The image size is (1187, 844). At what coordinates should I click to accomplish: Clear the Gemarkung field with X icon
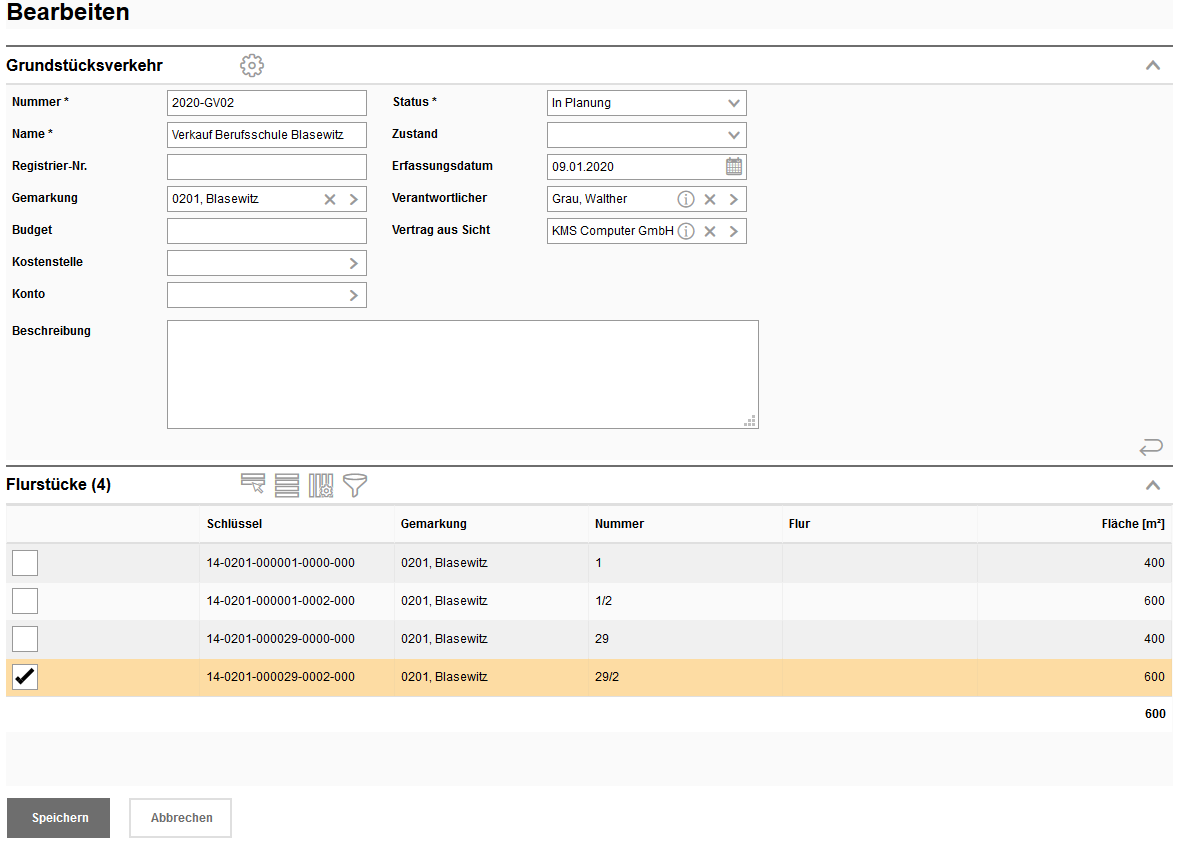(x=330, y=199)
